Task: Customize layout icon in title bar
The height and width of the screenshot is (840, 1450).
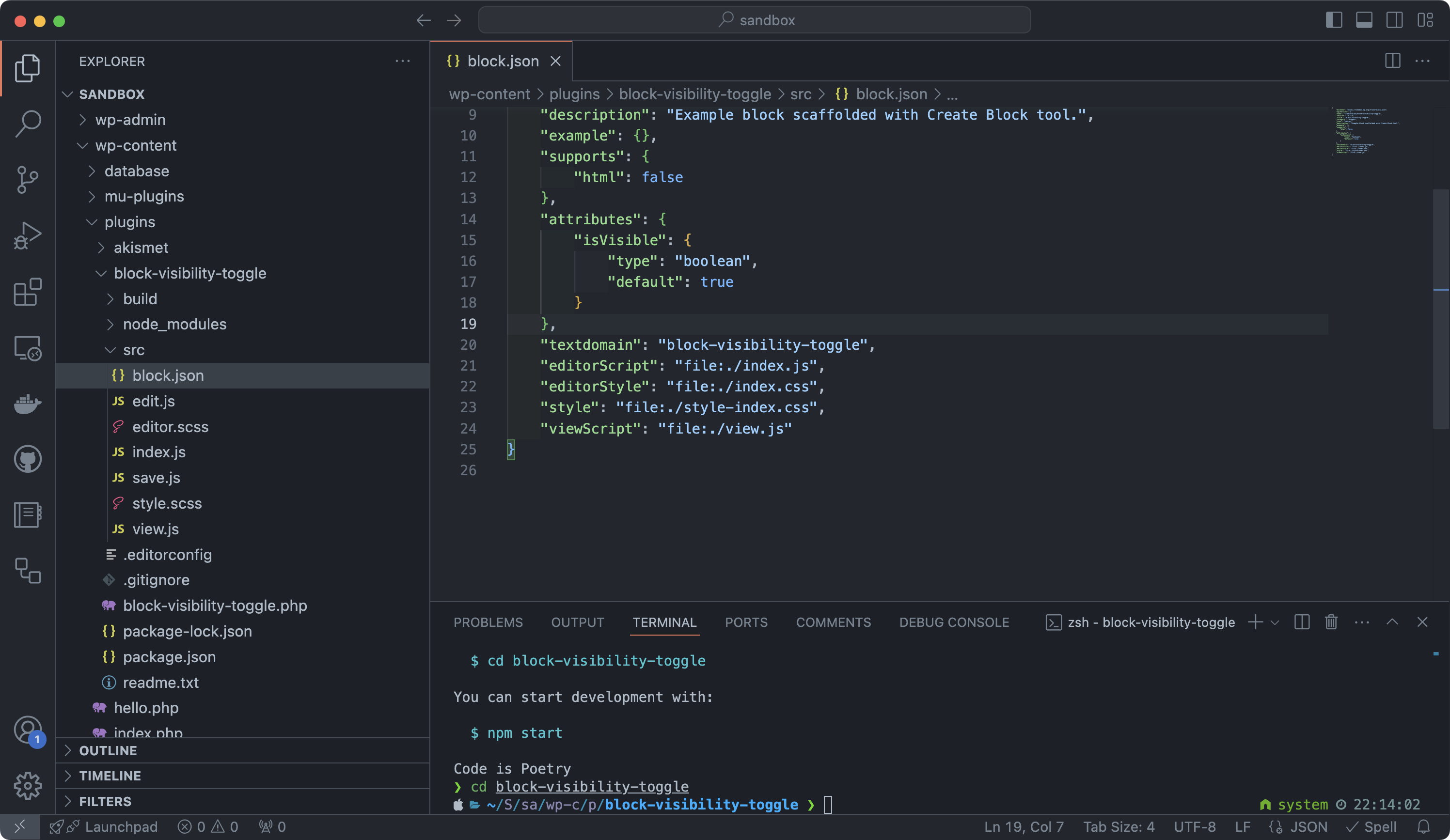Action: pos(1425,20)
